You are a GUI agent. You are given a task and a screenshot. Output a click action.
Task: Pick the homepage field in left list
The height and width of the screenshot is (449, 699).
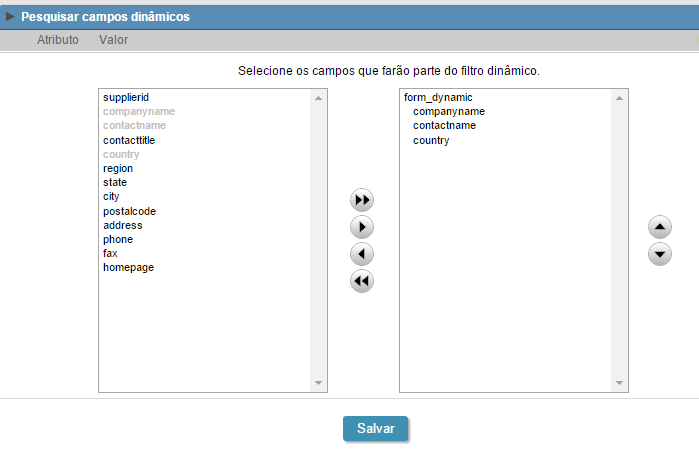(x=128, y=268)
